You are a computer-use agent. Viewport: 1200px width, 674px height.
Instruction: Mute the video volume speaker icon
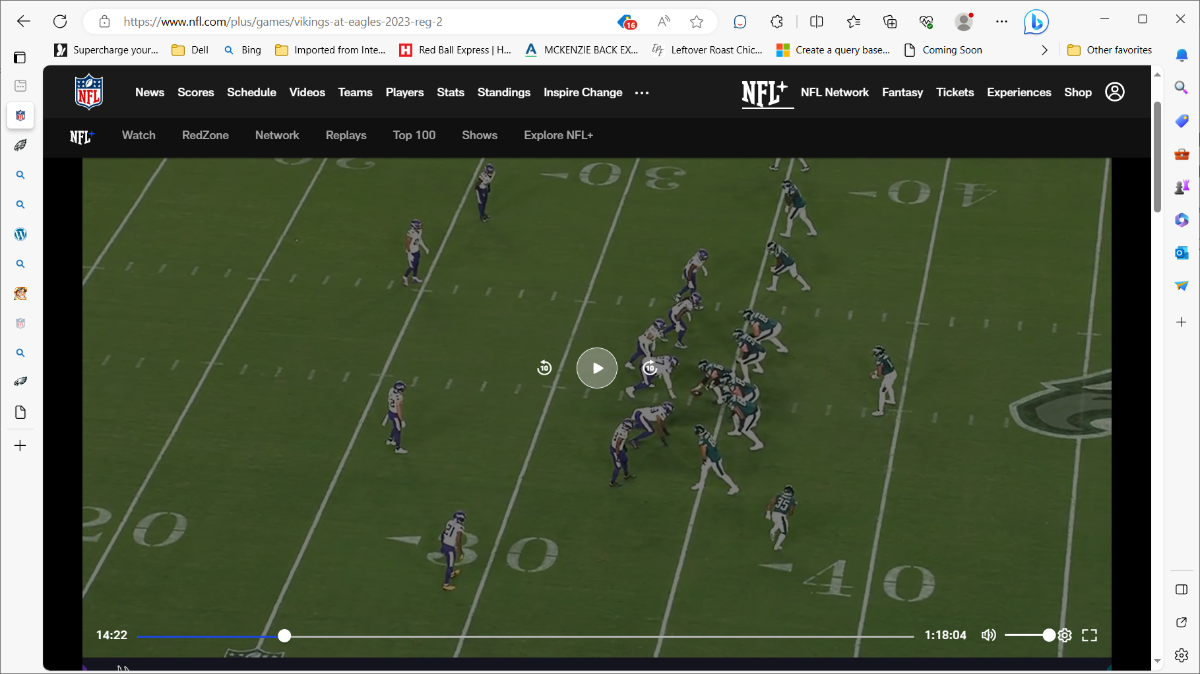point(988,635)
